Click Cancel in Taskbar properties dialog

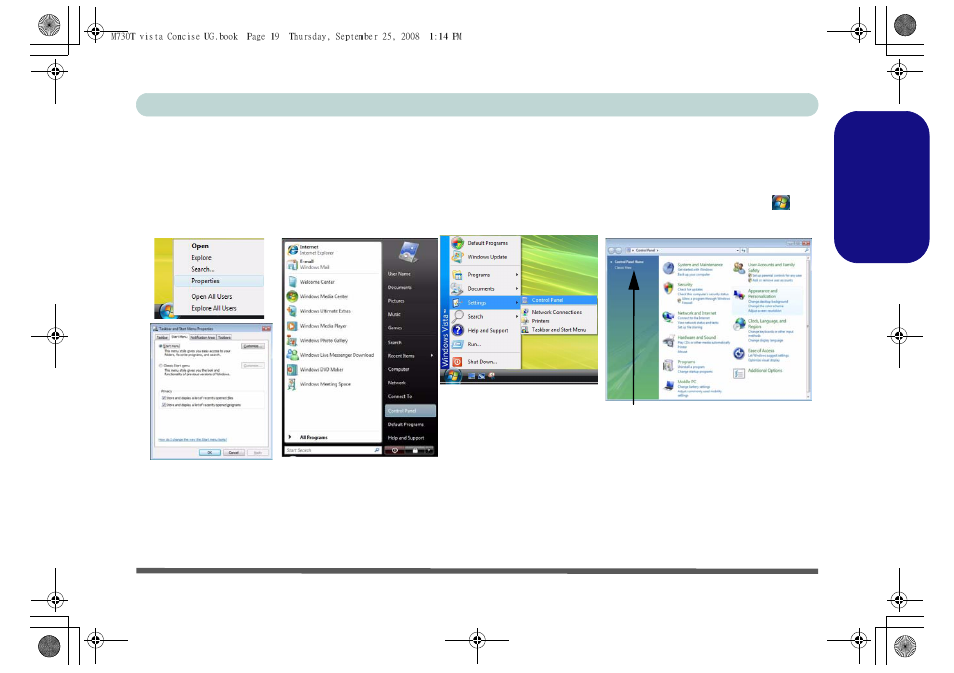coord(234,453)
